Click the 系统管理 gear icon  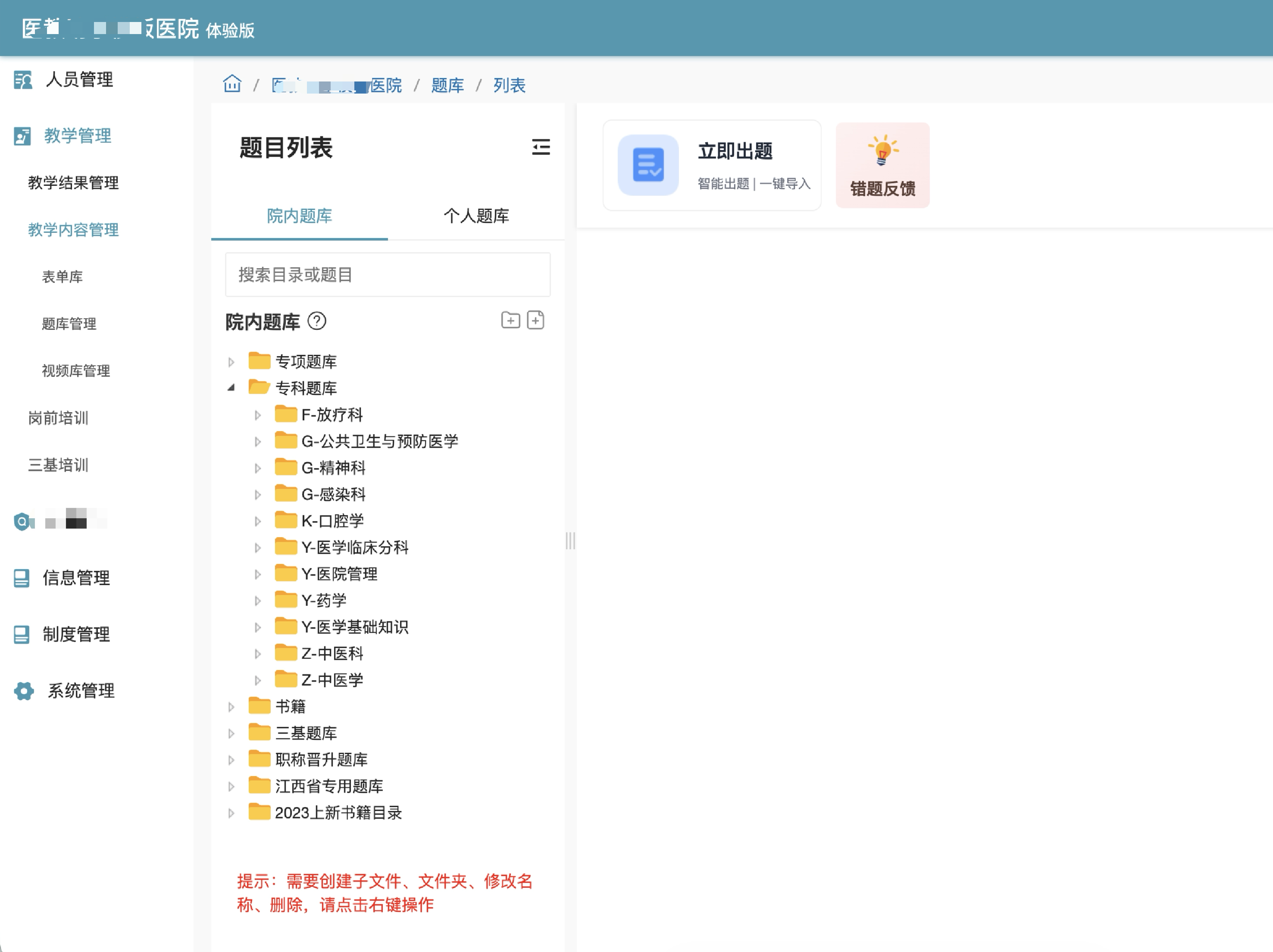click(24, 691)
